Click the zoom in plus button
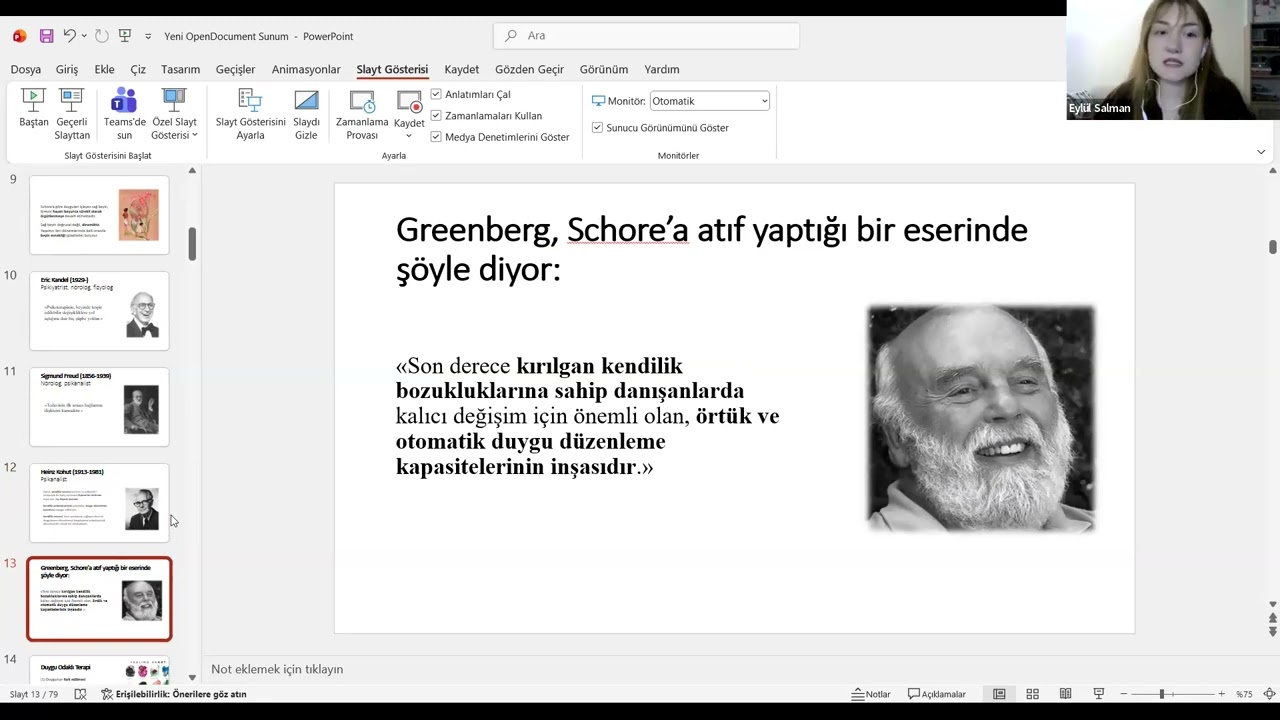Image resolution: width=1280 pixels, height=720 pixels. point(1221,694)
